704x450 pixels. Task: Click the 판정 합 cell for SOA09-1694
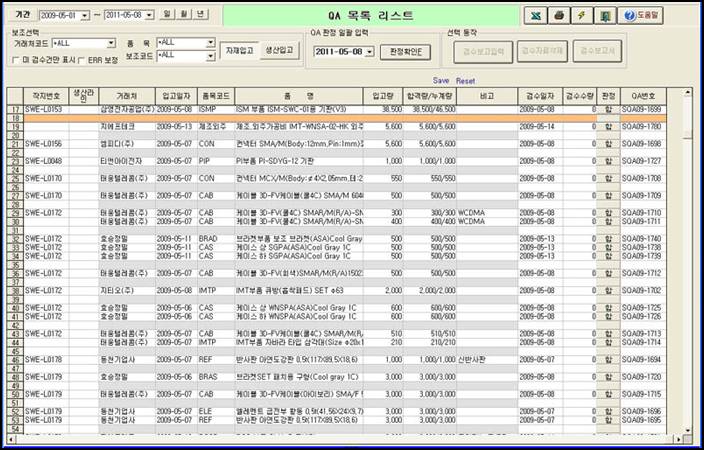(x=608, y=360)
